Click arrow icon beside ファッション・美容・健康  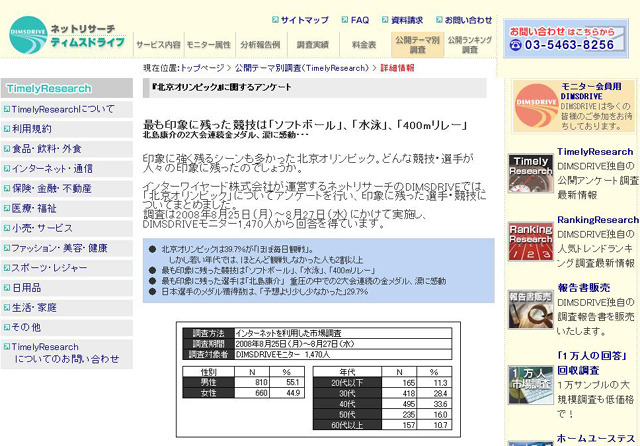point(7,248)
